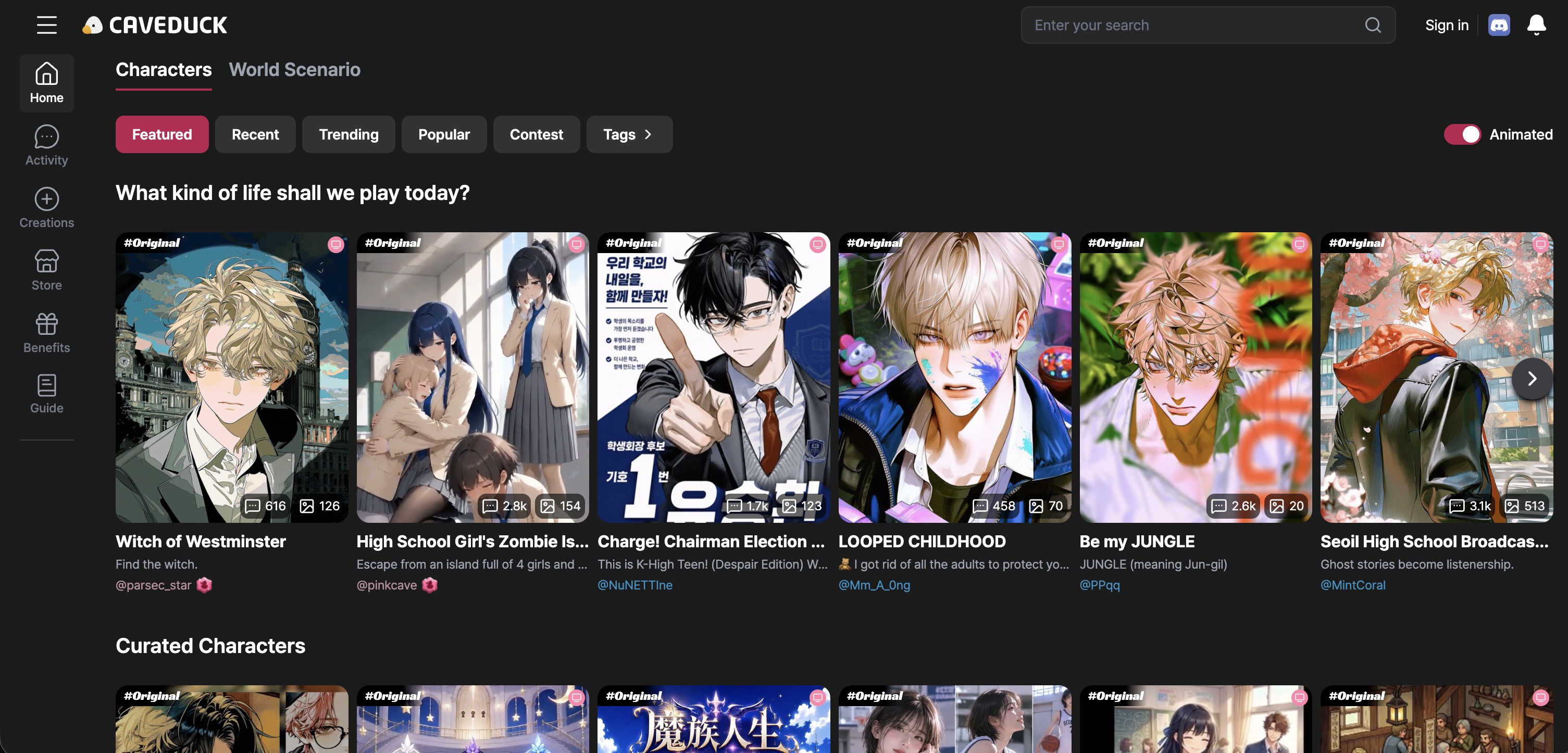This screenshot has height=753, width=1568.
Task: Select the Popular filter
Action: point(444,134)
